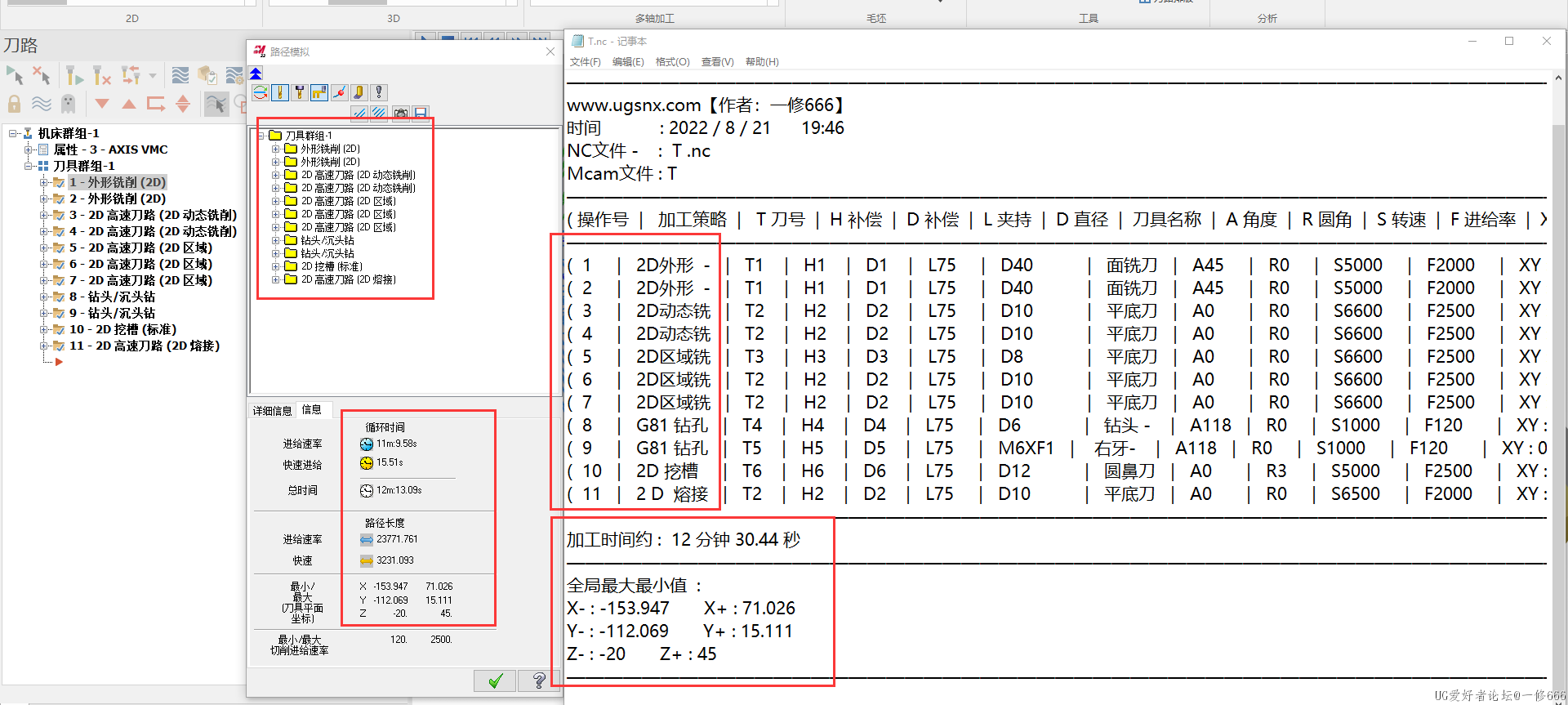Click the red down triangle move insert arrow
This screenshot has height=705, width=1568.
tap(102, 104)
